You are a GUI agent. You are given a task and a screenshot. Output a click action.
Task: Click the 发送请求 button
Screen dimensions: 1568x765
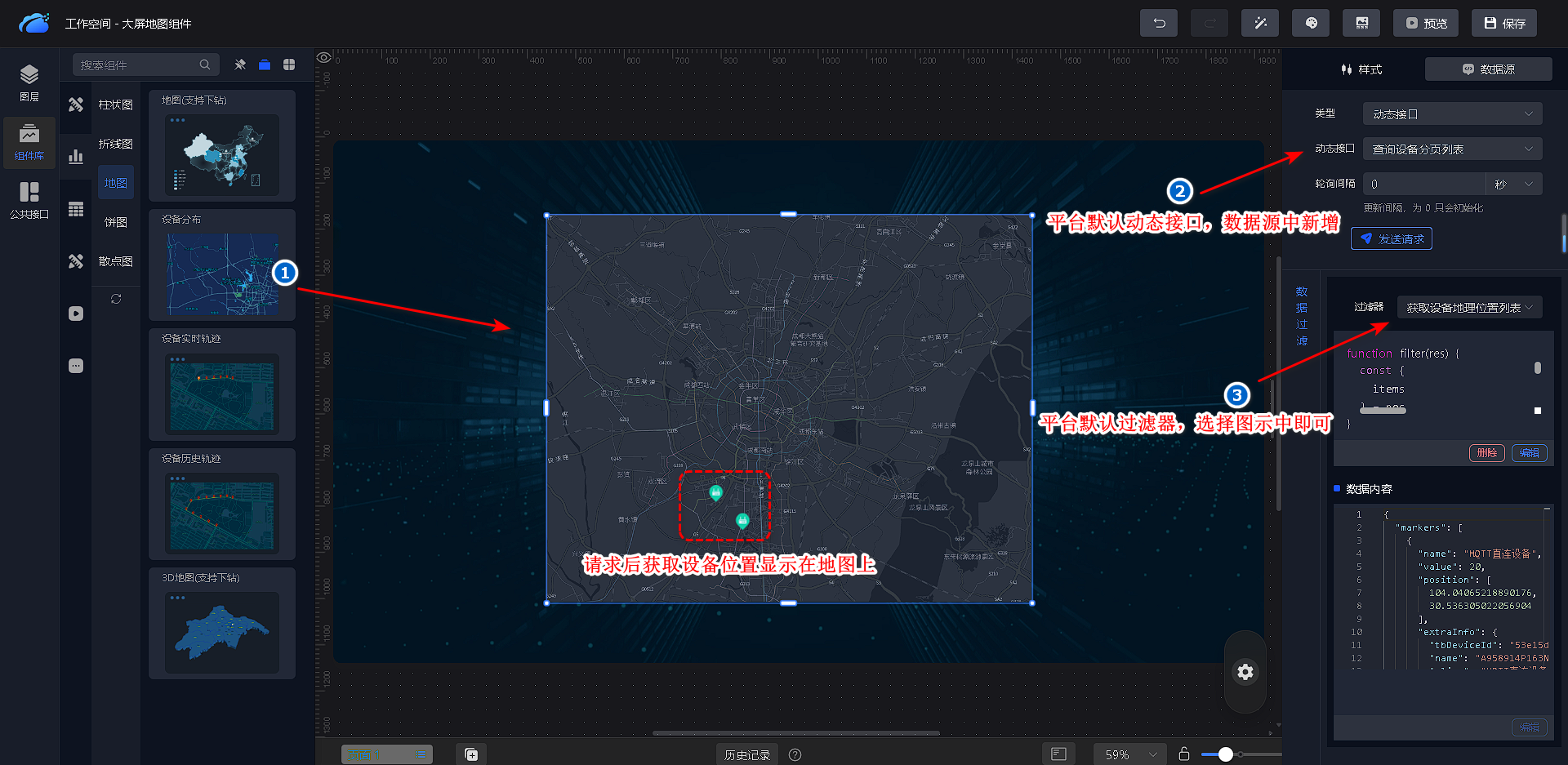[1391, 239]
